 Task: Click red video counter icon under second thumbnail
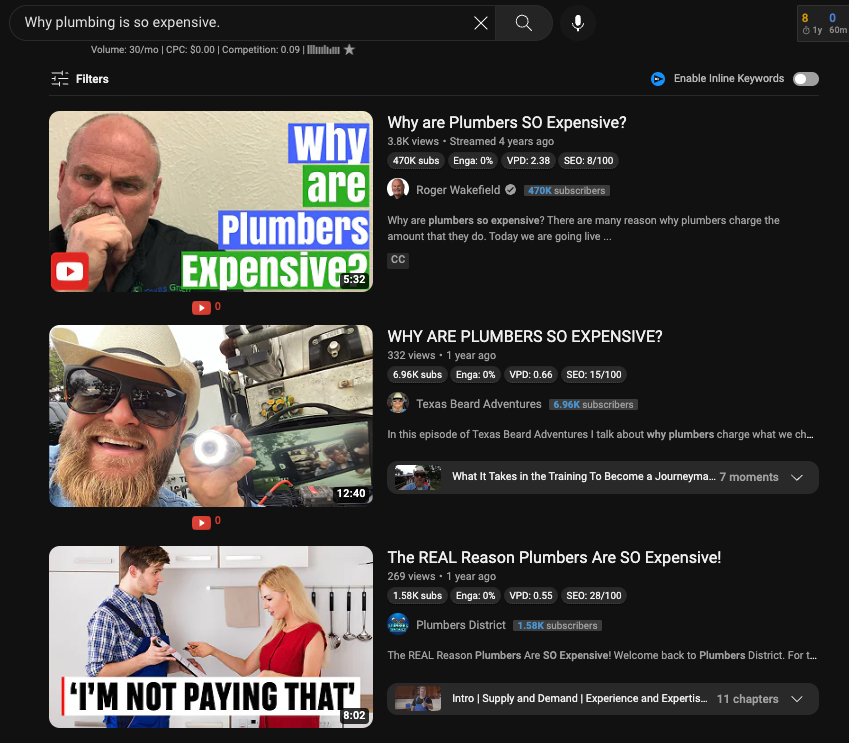[201, 523]
